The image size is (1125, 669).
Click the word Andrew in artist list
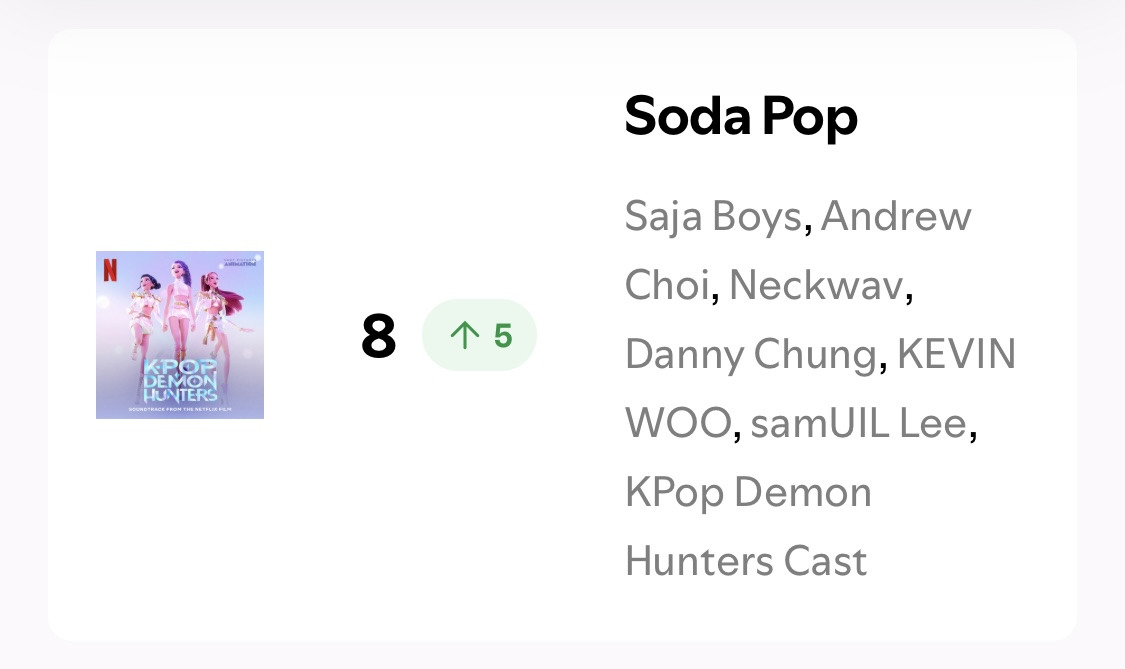(x=896, y=216)
